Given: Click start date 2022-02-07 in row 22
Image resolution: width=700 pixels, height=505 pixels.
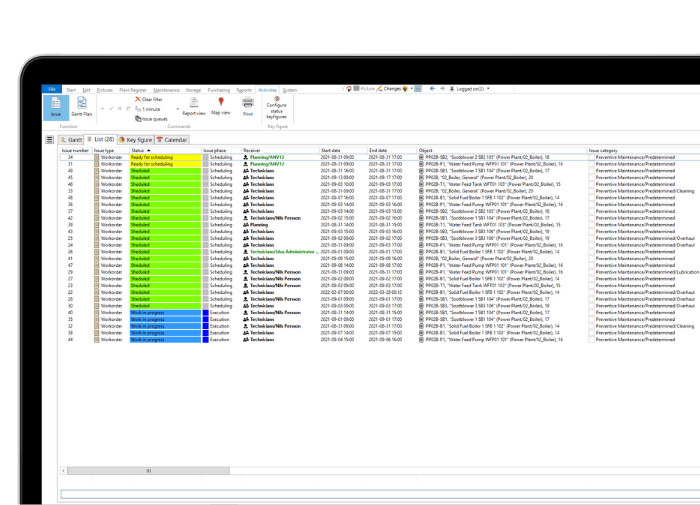Looking at the screenshot, I should point(338,292).
